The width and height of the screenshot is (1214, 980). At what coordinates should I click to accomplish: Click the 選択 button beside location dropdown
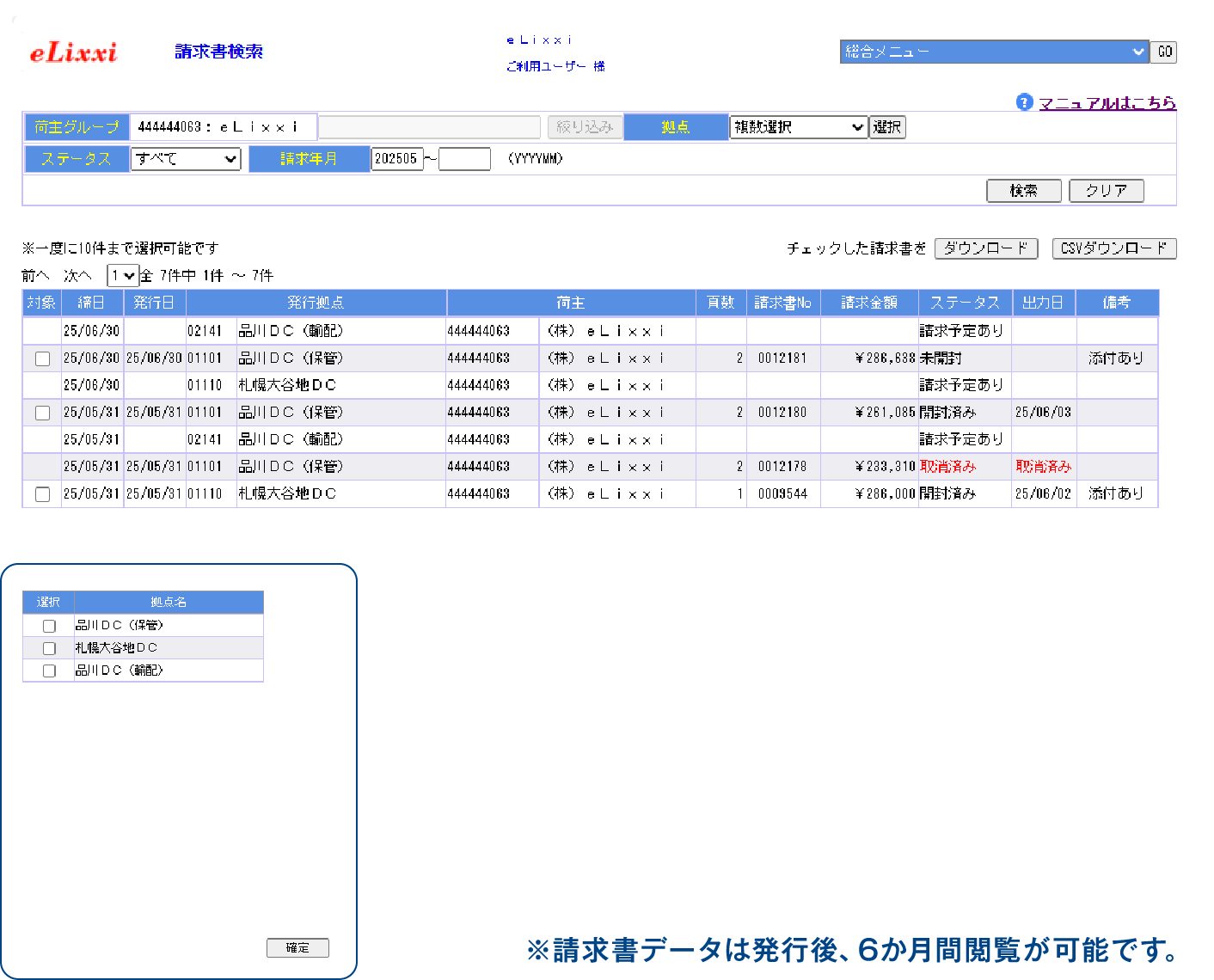point(887,127)
